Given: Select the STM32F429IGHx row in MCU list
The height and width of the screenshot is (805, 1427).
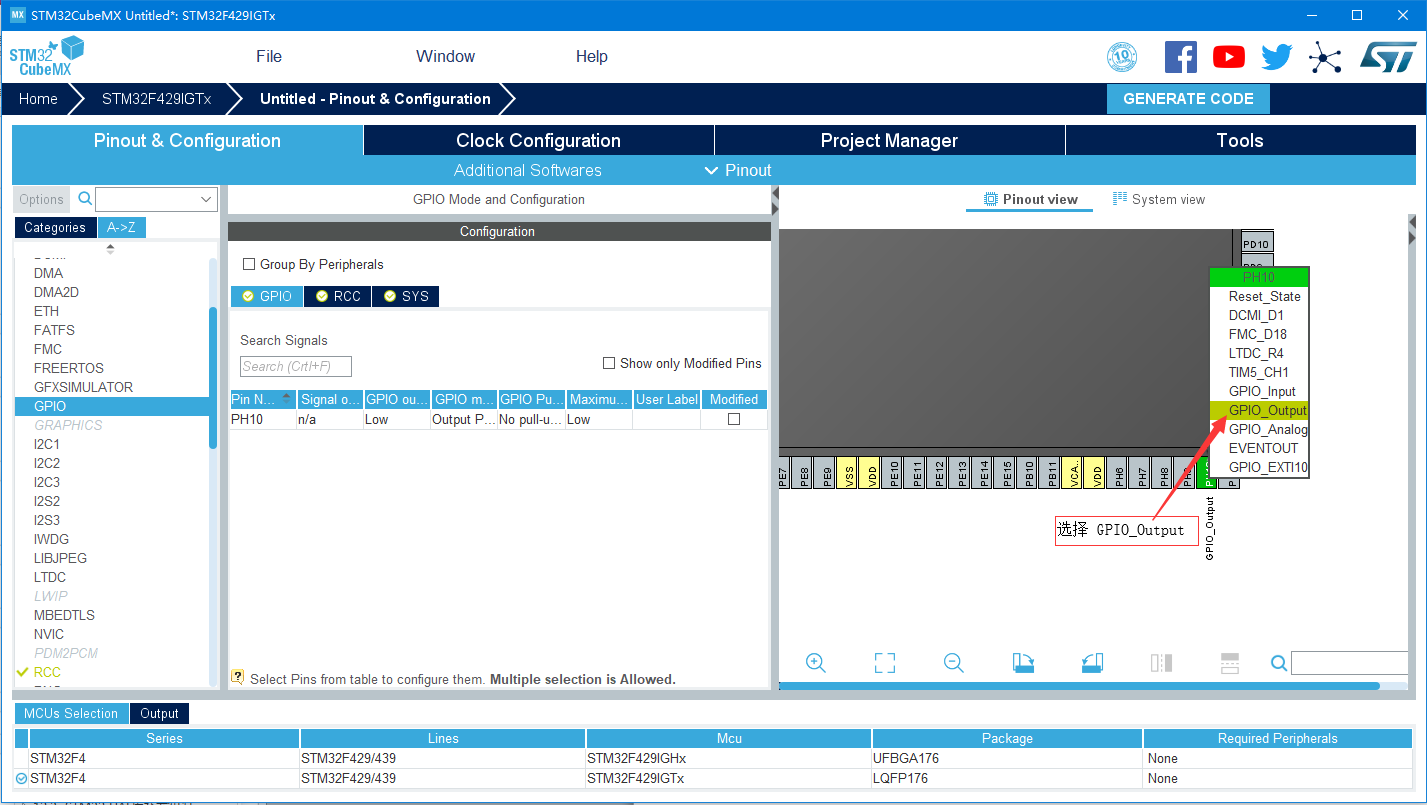Looking at the screenshot, I should pos(715,758).
